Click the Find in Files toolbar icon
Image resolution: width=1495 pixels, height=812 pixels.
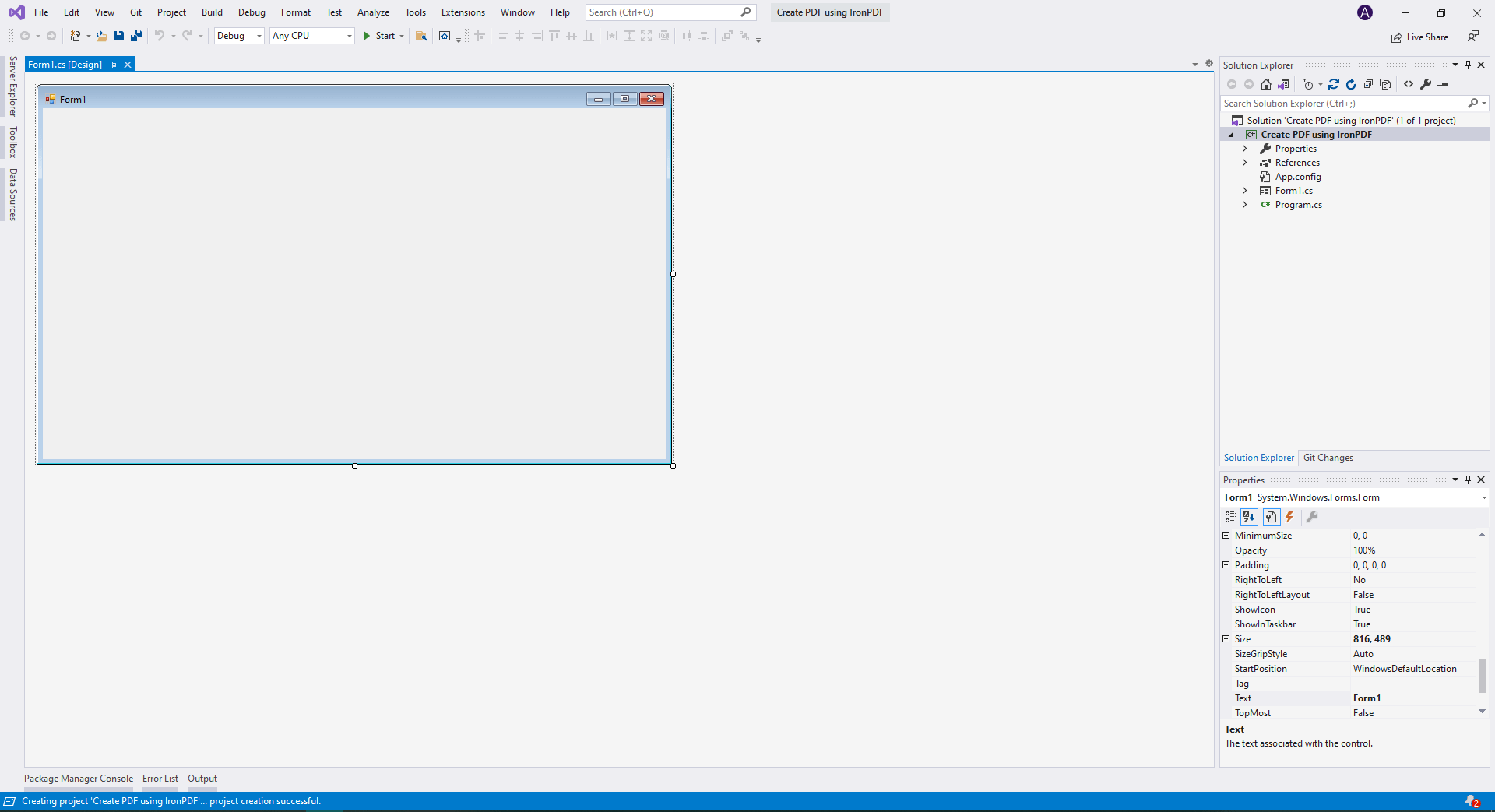[421, 36]
